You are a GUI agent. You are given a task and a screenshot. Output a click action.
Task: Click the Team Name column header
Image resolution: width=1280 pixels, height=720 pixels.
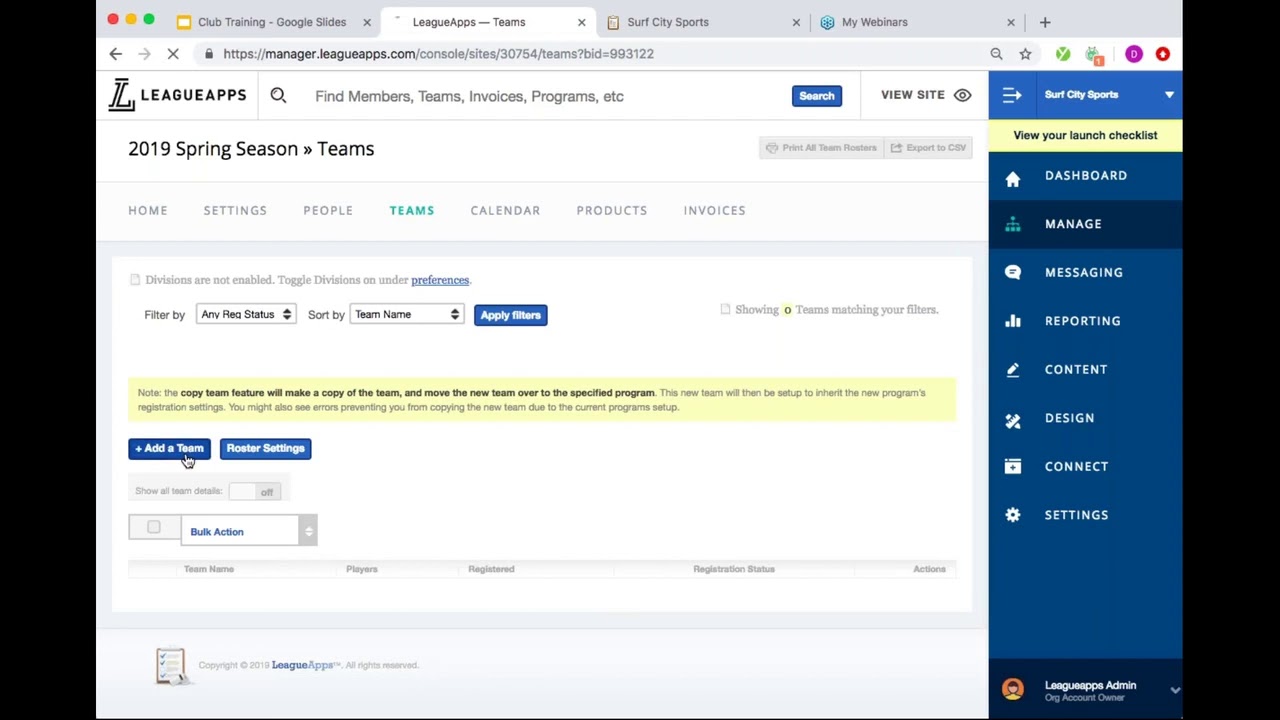209,569
